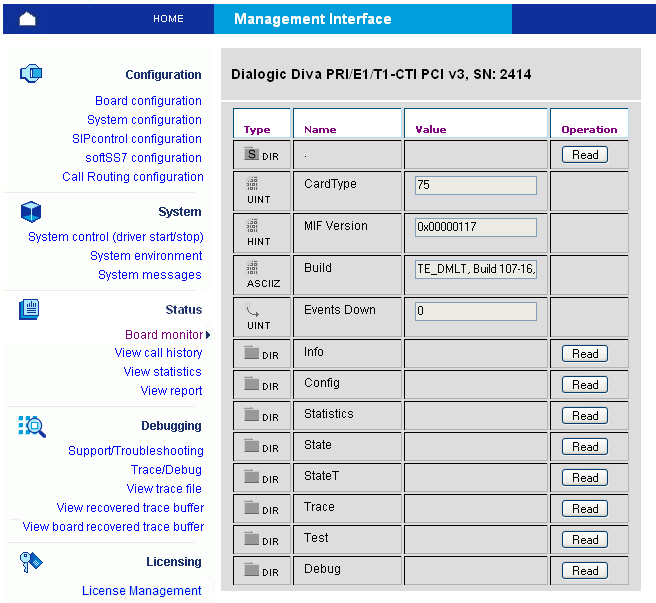Read the Config directory
Image resolution: width=656 pixels, height=603 pixels.
coord(584,385)
